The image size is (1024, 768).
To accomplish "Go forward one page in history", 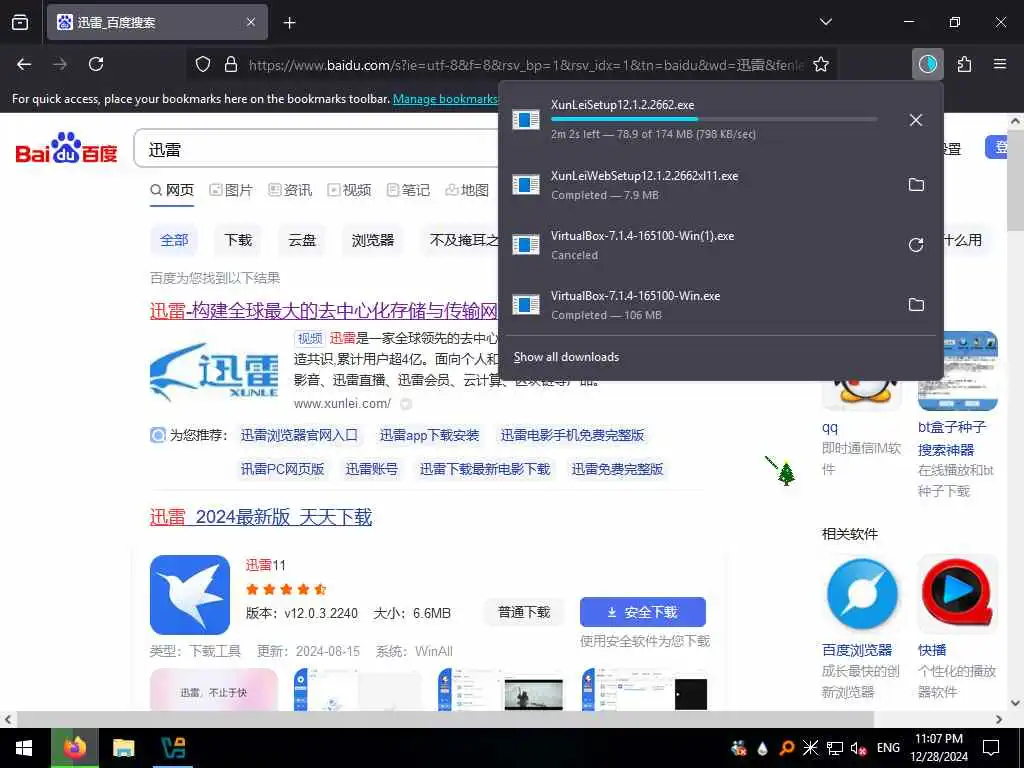I will 60,64.
